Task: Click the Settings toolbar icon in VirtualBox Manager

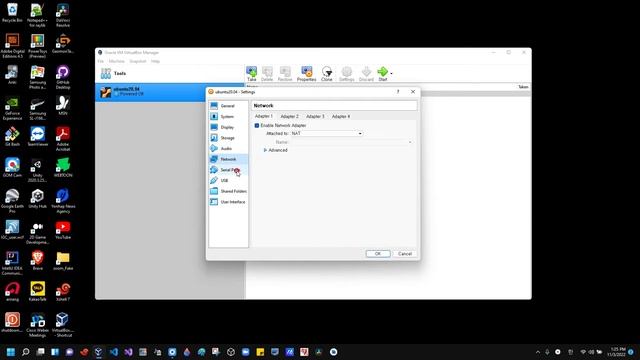Action: [347, 74]
